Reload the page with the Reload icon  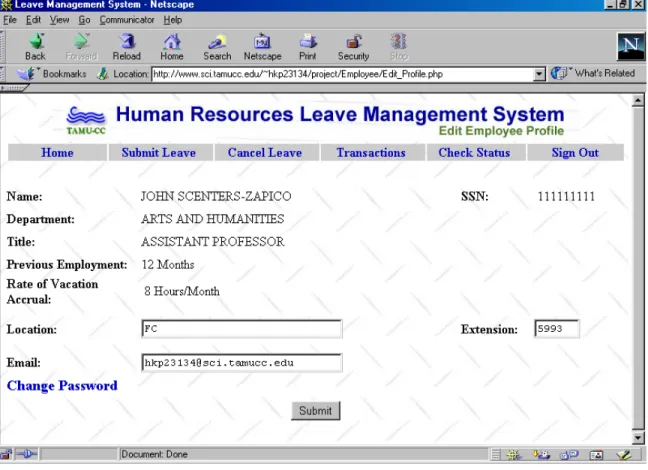[x=127, y=41]
